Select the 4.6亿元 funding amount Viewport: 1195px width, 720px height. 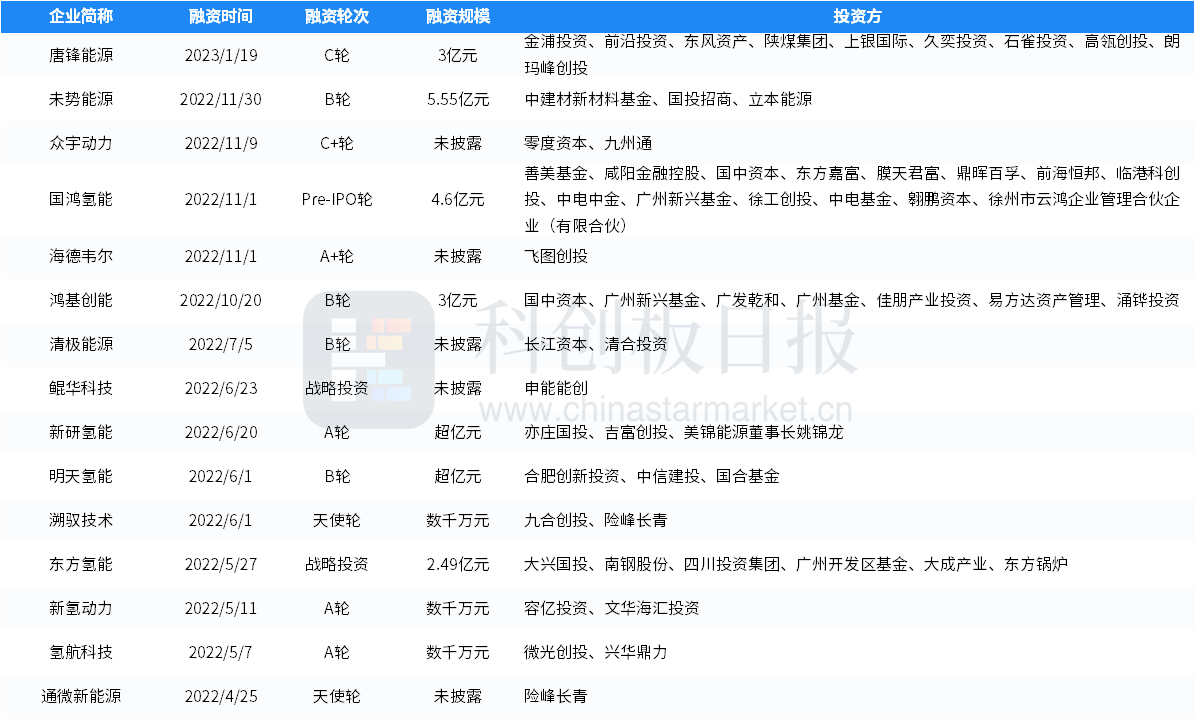(x=457, y=199)
